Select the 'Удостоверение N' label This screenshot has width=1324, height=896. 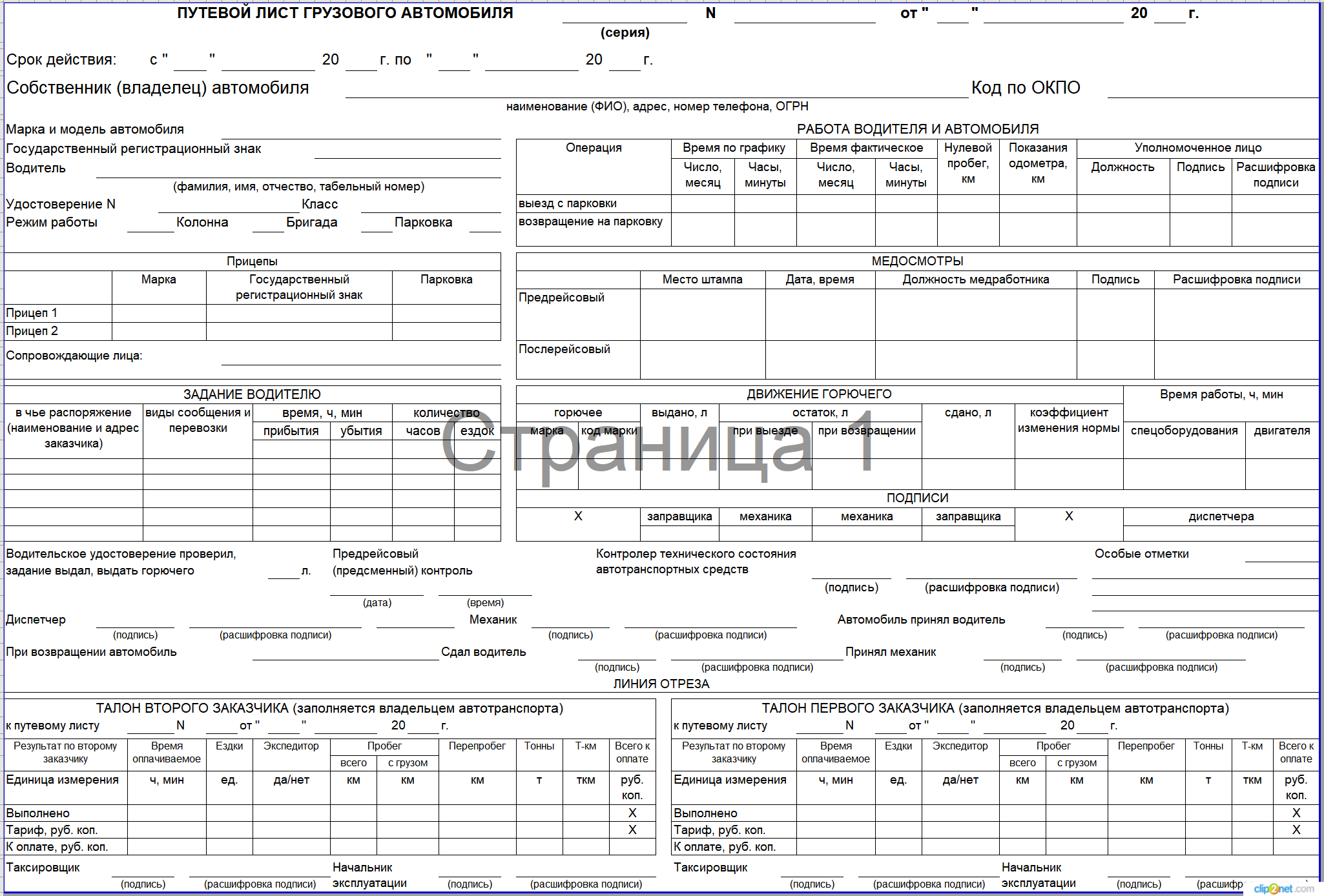click(x=61, y=204)
